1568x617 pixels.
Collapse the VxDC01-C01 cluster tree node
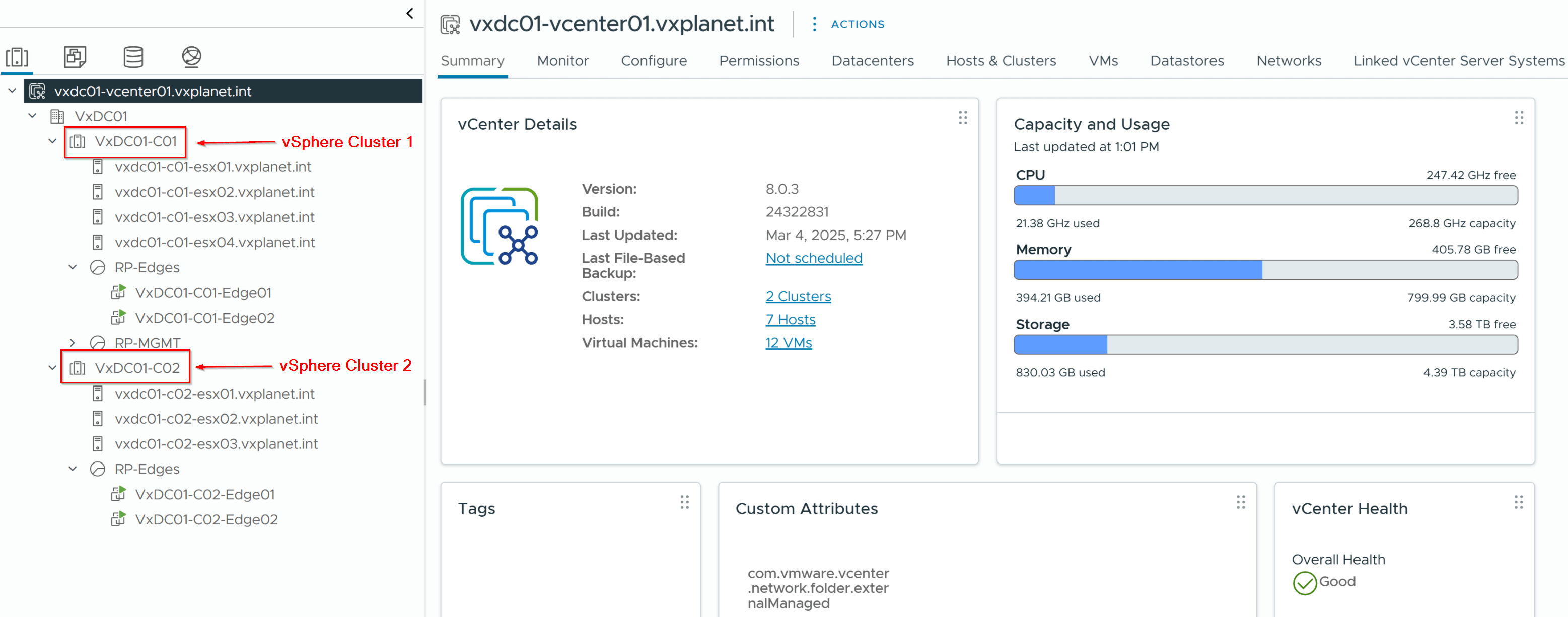(x=52, y=141)
